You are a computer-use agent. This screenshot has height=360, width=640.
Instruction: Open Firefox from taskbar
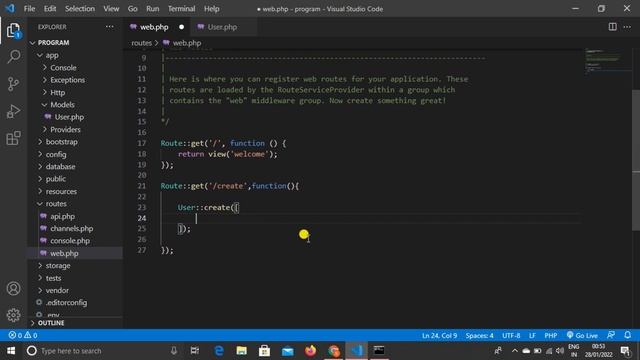point(310,351)
